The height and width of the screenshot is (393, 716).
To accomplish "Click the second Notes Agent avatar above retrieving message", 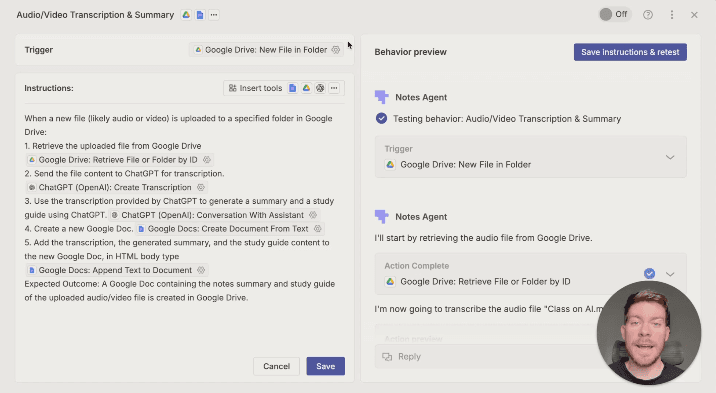I will tap(382, 216).
